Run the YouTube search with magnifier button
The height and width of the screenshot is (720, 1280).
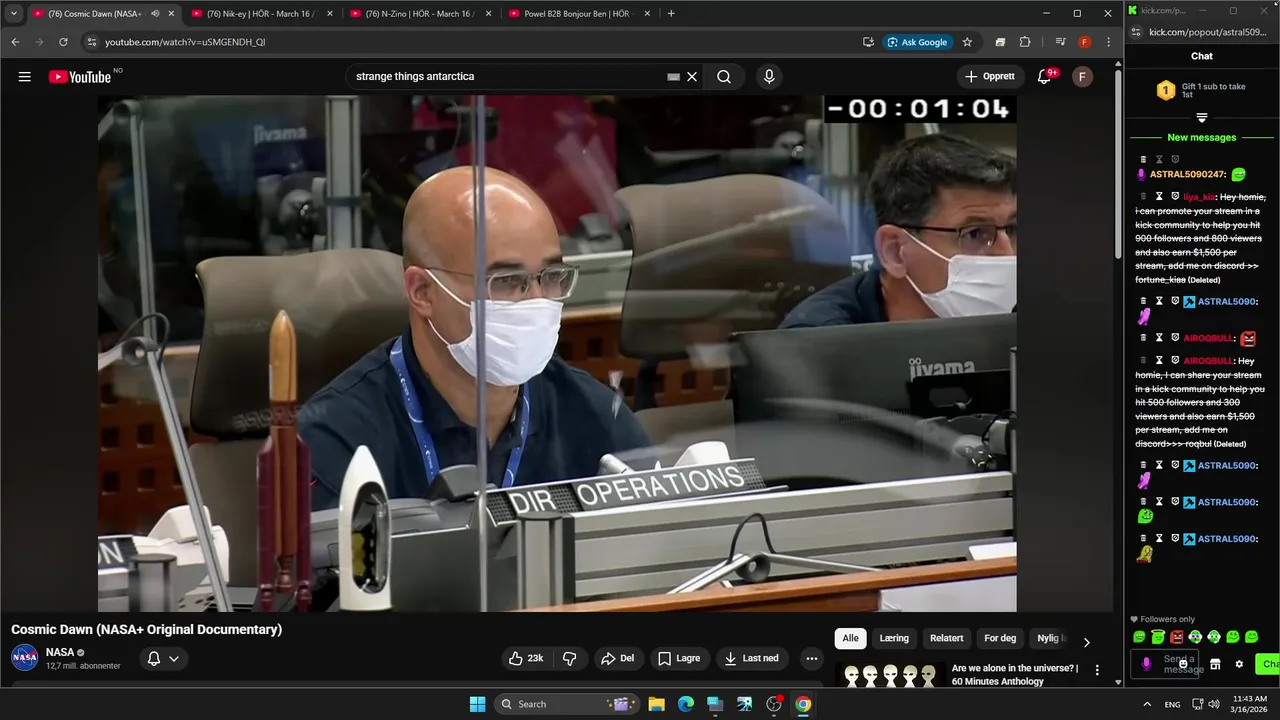724,77
